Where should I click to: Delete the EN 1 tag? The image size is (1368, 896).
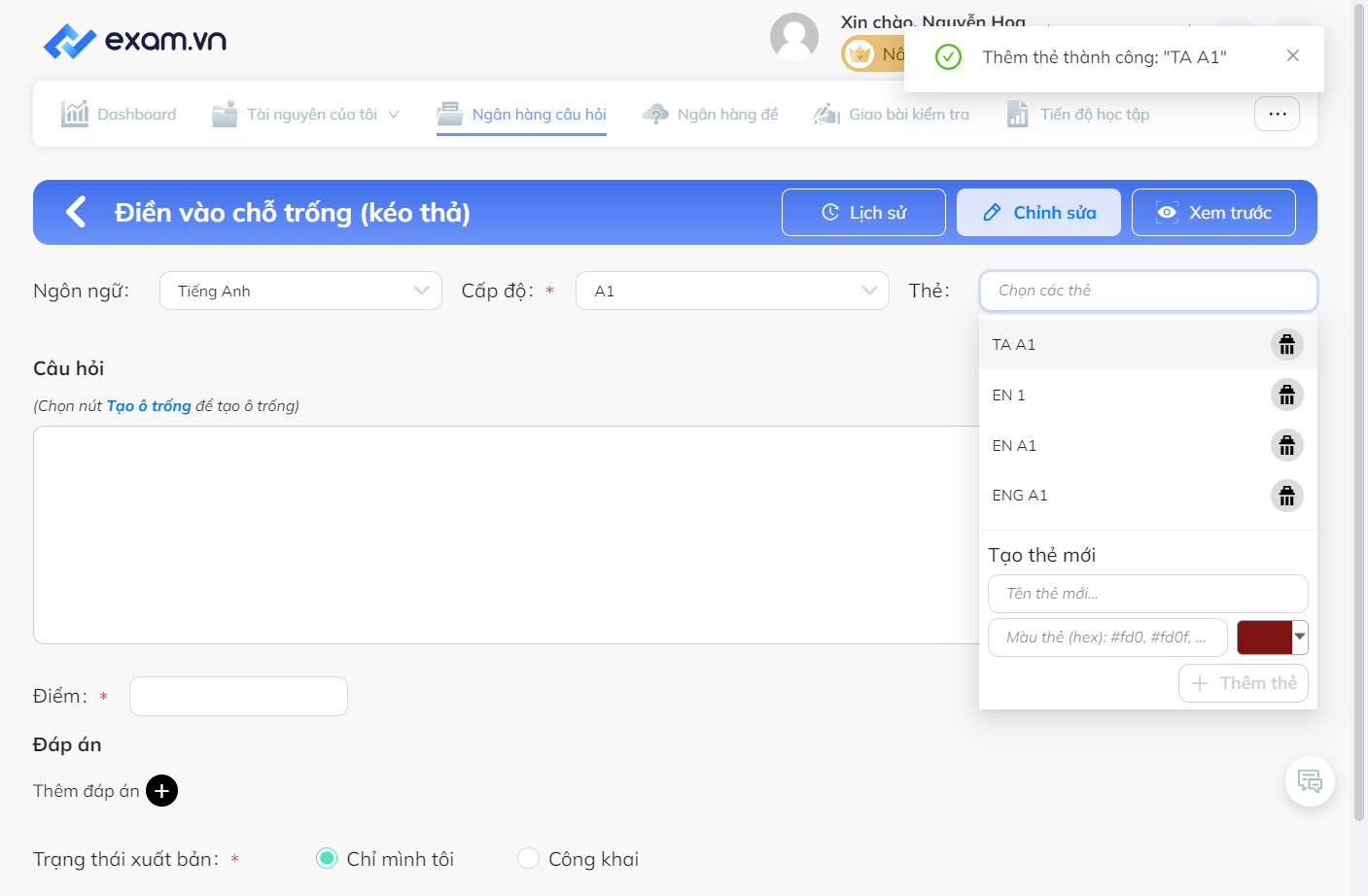(x=1286, y=395)
